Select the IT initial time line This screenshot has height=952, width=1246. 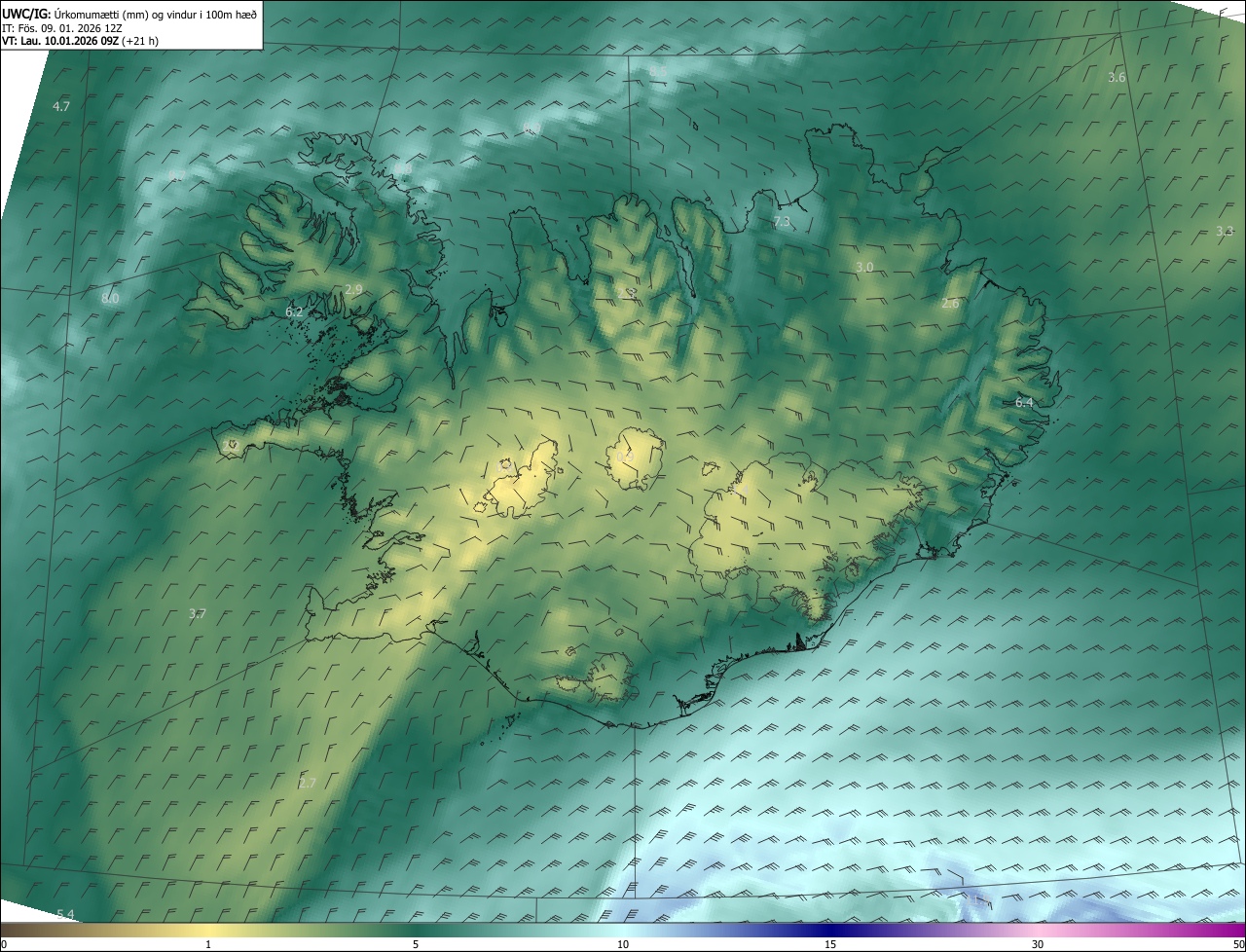(x=61, y=27)
